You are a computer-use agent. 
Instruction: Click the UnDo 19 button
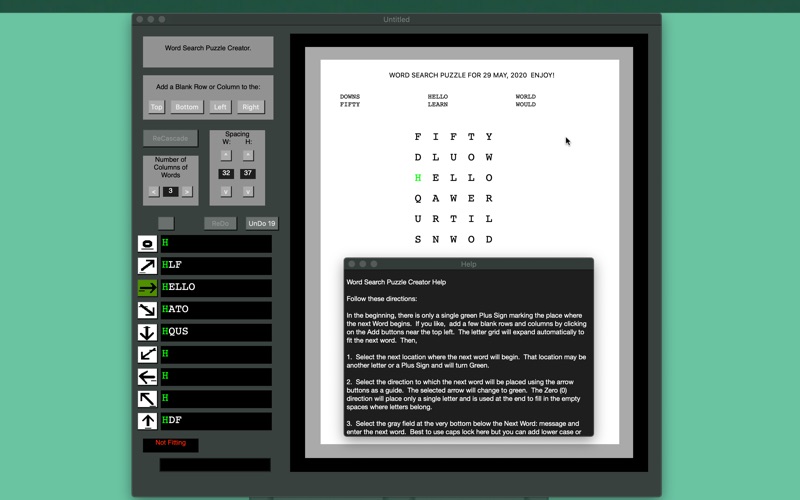pyautogui.click(x=262, y=223)
